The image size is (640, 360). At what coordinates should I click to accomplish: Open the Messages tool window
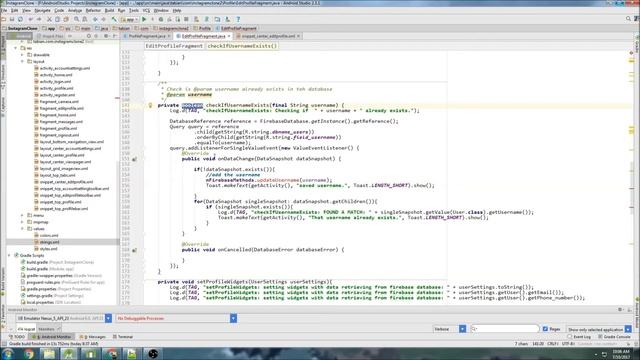click(93, 337)
